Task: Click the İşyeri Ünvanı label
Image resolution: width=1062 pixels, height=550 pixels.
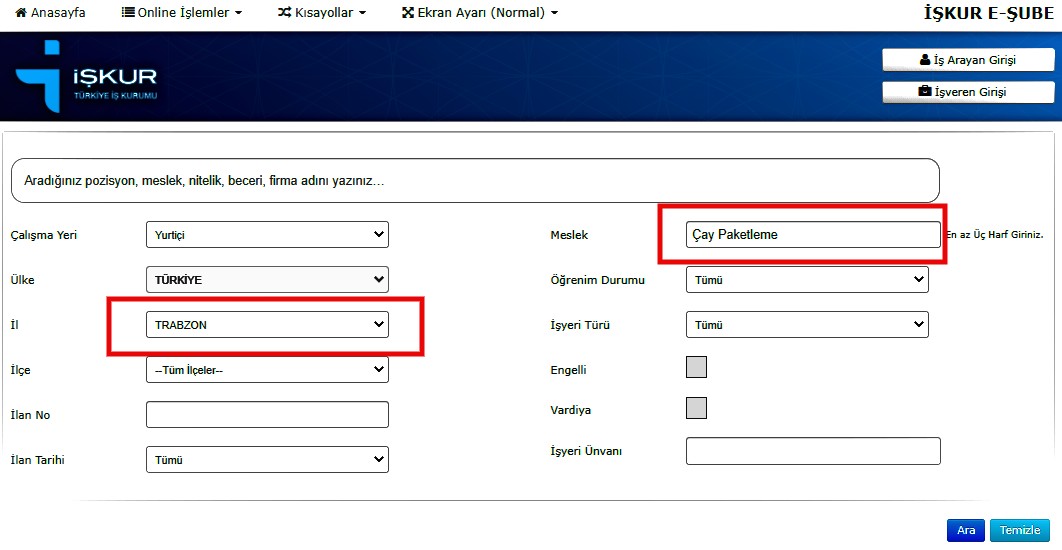Action: 587,451
